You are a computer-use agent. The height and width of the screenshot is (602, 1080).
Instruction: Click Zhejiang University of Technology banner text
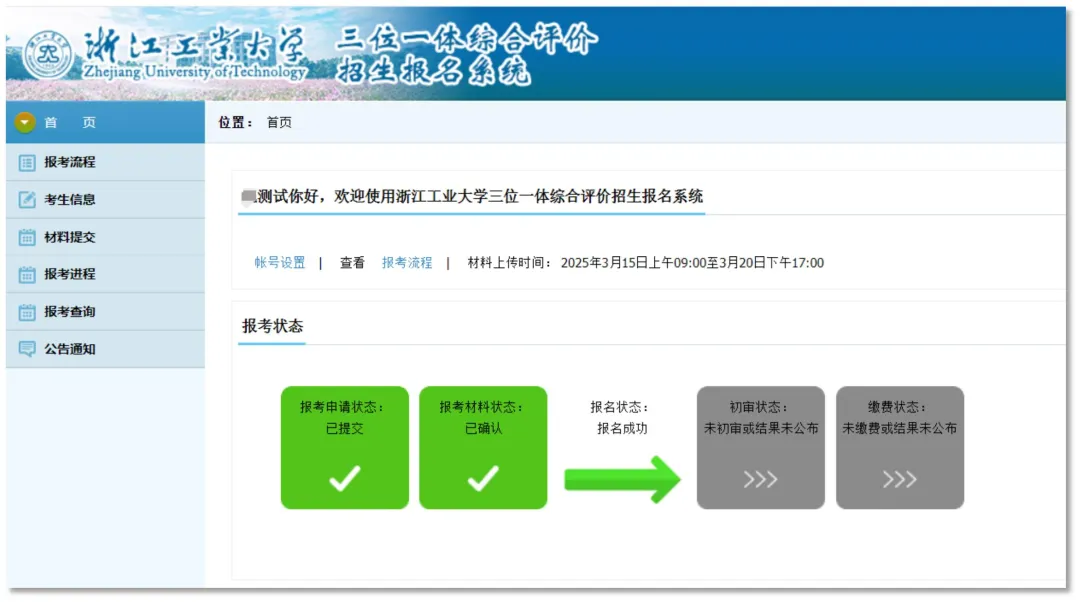tap(194, 72)
